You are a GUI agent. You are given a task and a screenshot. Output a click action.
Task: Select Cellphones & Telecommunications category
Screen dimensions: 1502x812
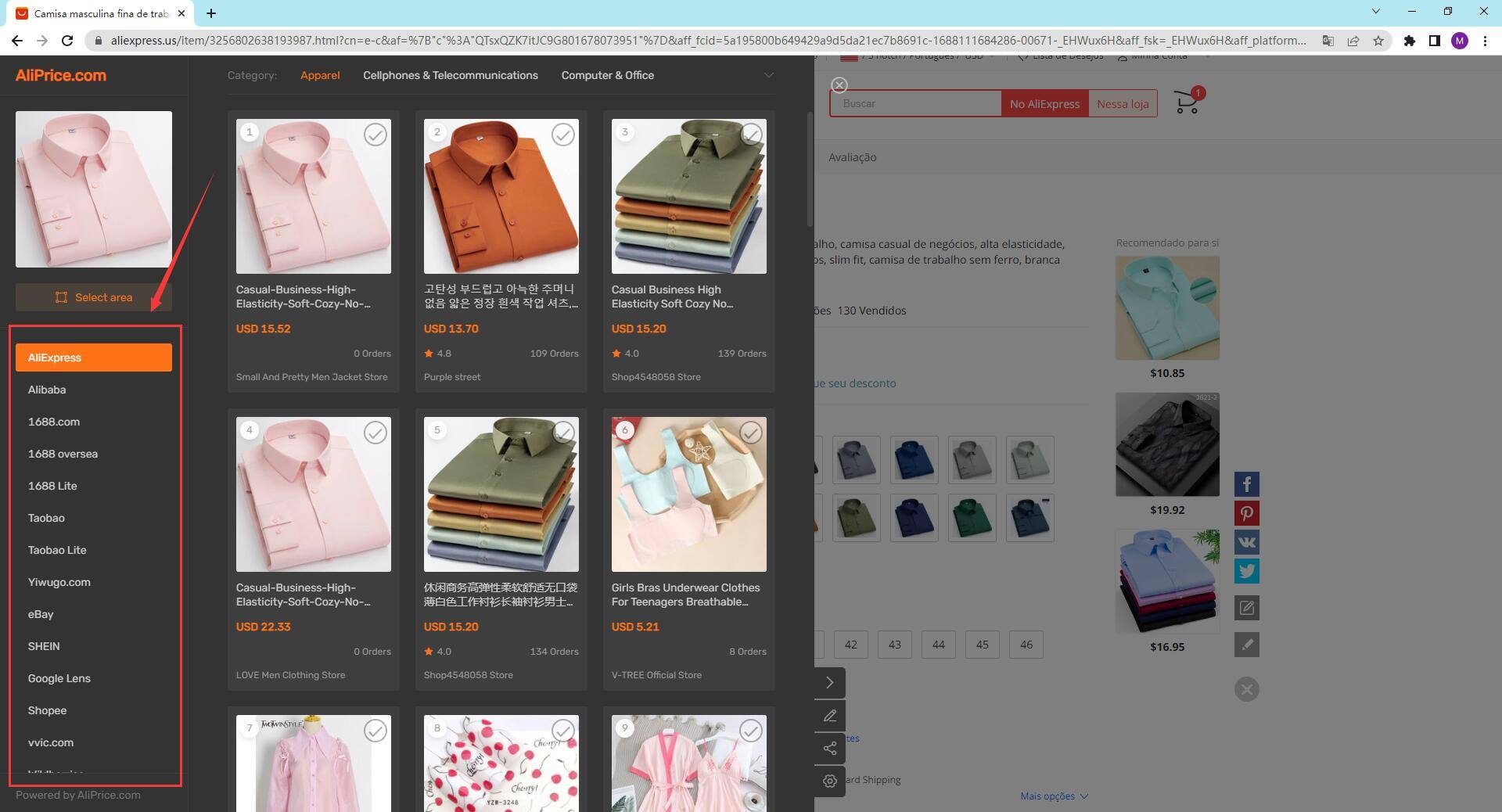tap(451, 75)
